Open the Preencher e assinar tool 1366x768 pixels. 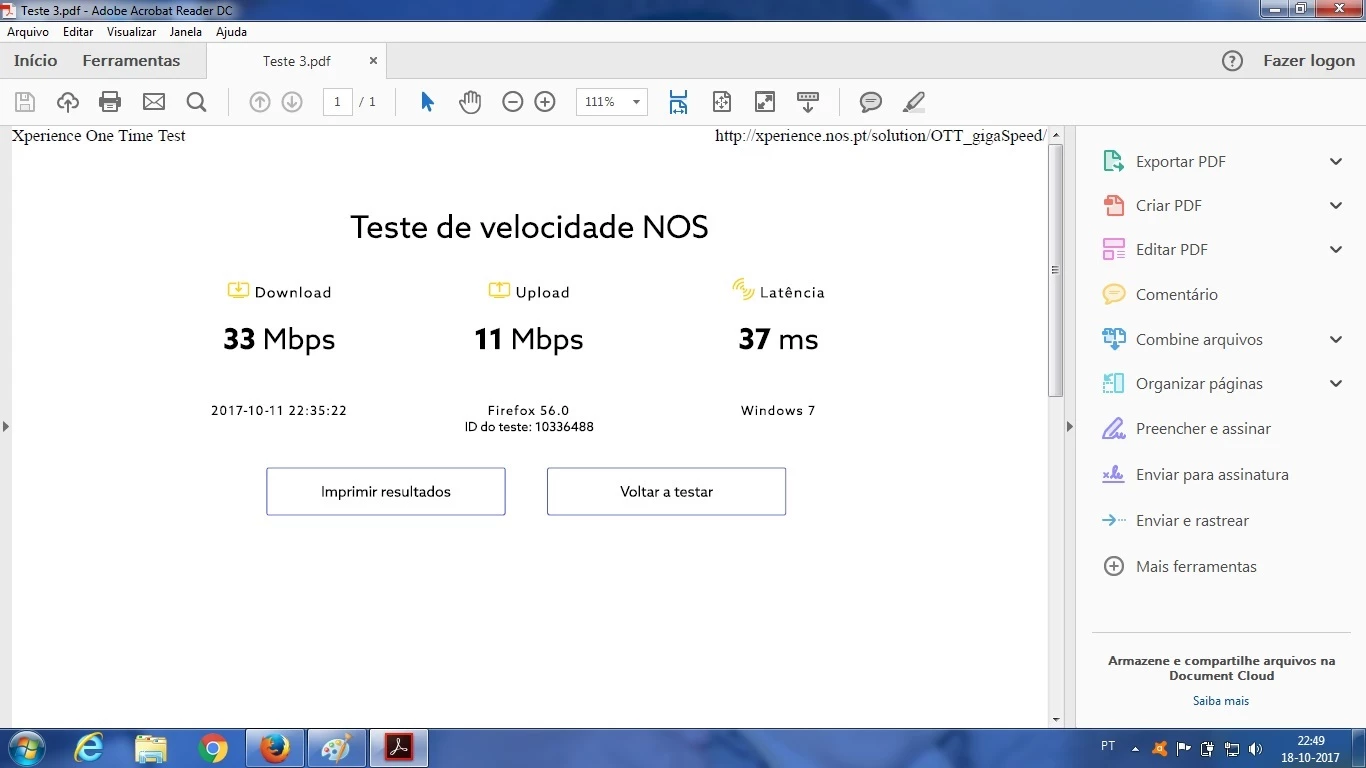pos(1186,429)
